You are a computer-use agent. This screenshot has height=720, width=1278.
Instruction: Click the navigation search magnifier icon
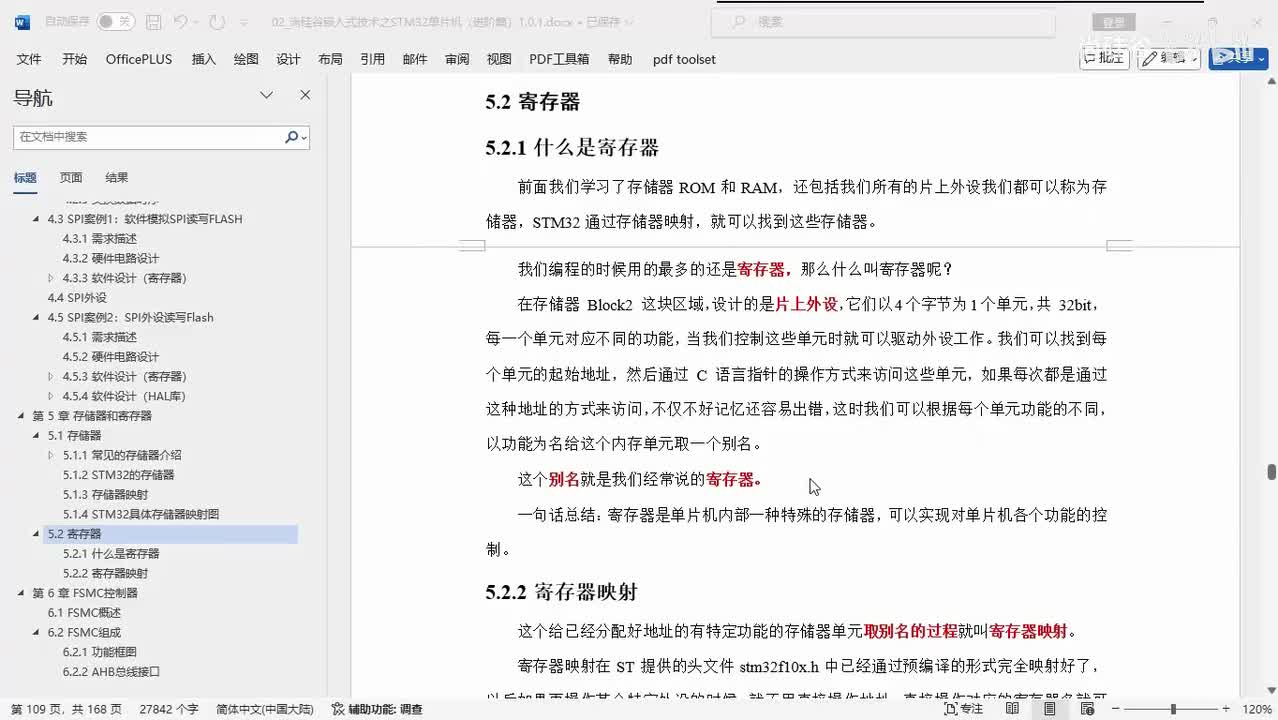click(x=292, y=137)
